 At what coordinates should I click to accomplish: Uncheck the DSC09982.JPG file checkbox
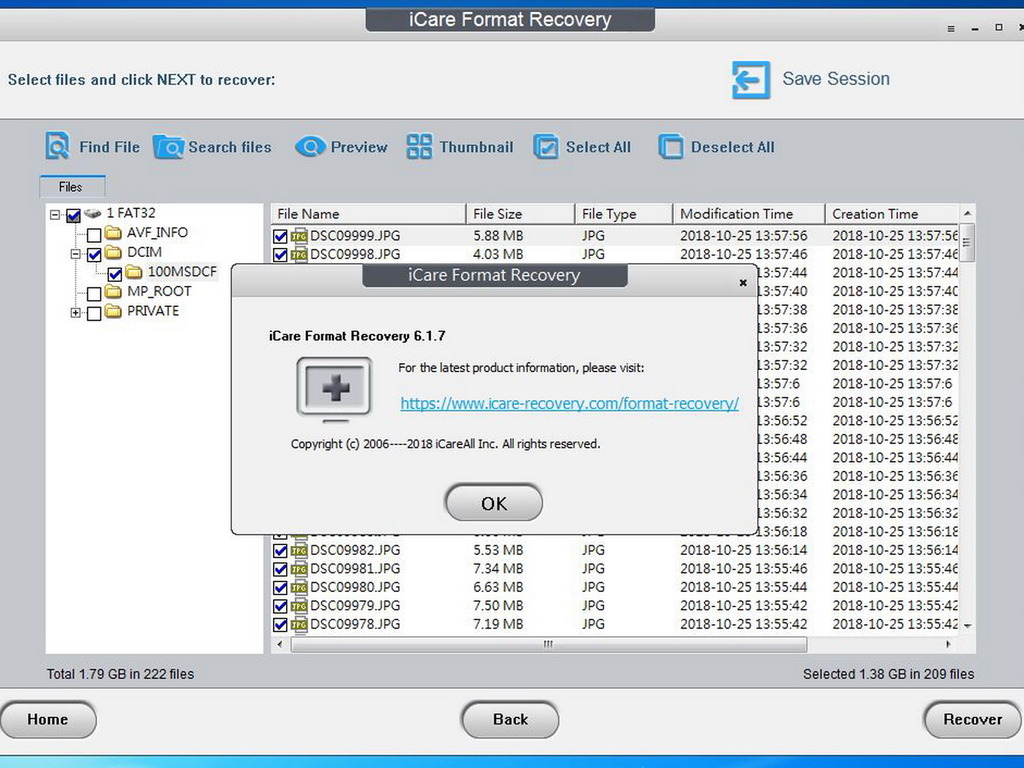(281, 551)
